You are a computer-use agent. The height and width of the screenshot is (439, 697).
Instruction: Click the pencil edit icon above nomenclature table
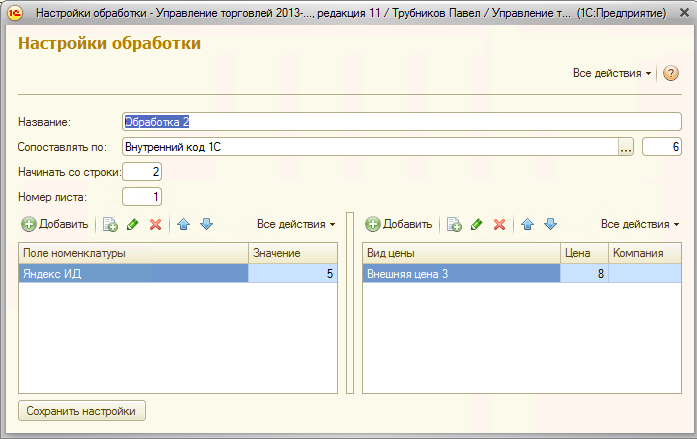(x=132, y=225)
